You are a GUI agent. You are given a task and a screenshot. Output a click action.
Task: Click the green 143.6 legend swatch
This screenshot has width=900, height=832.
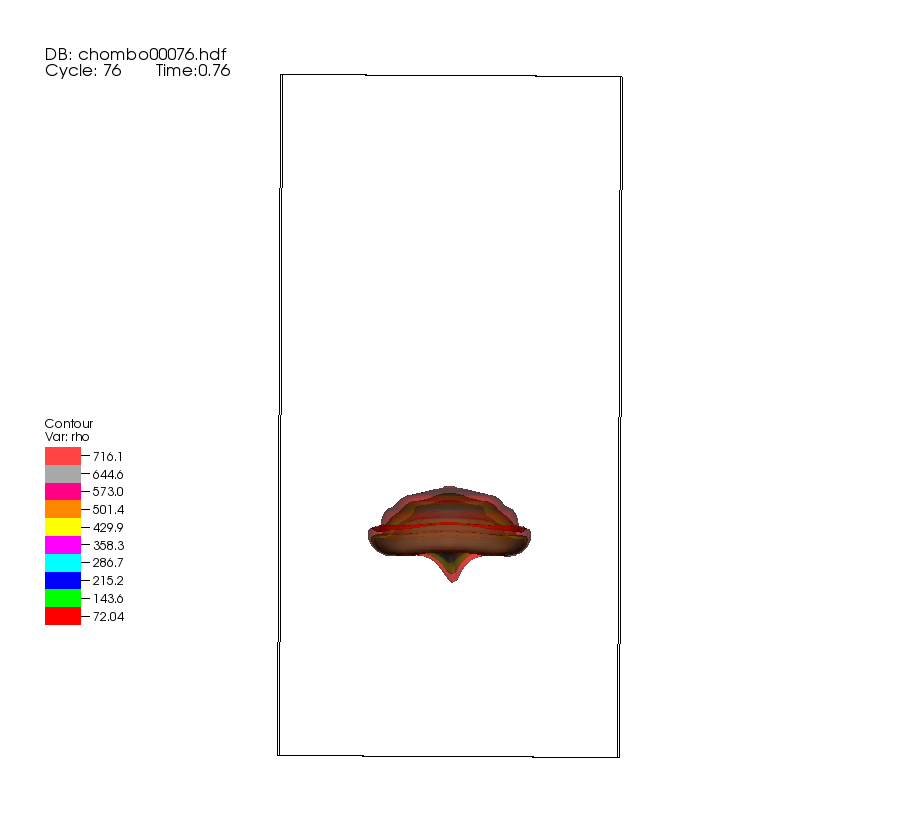coord(63,598)
